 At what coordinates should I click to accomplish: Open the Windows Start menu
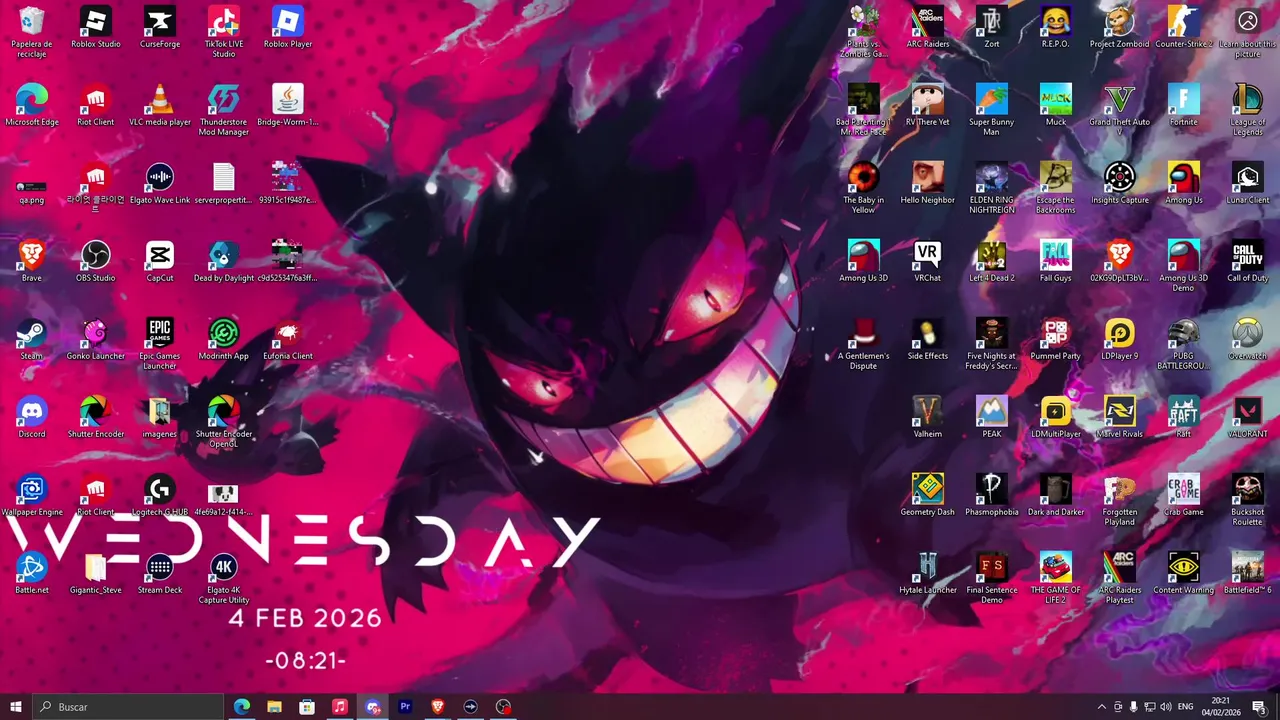tap(16, 707)
